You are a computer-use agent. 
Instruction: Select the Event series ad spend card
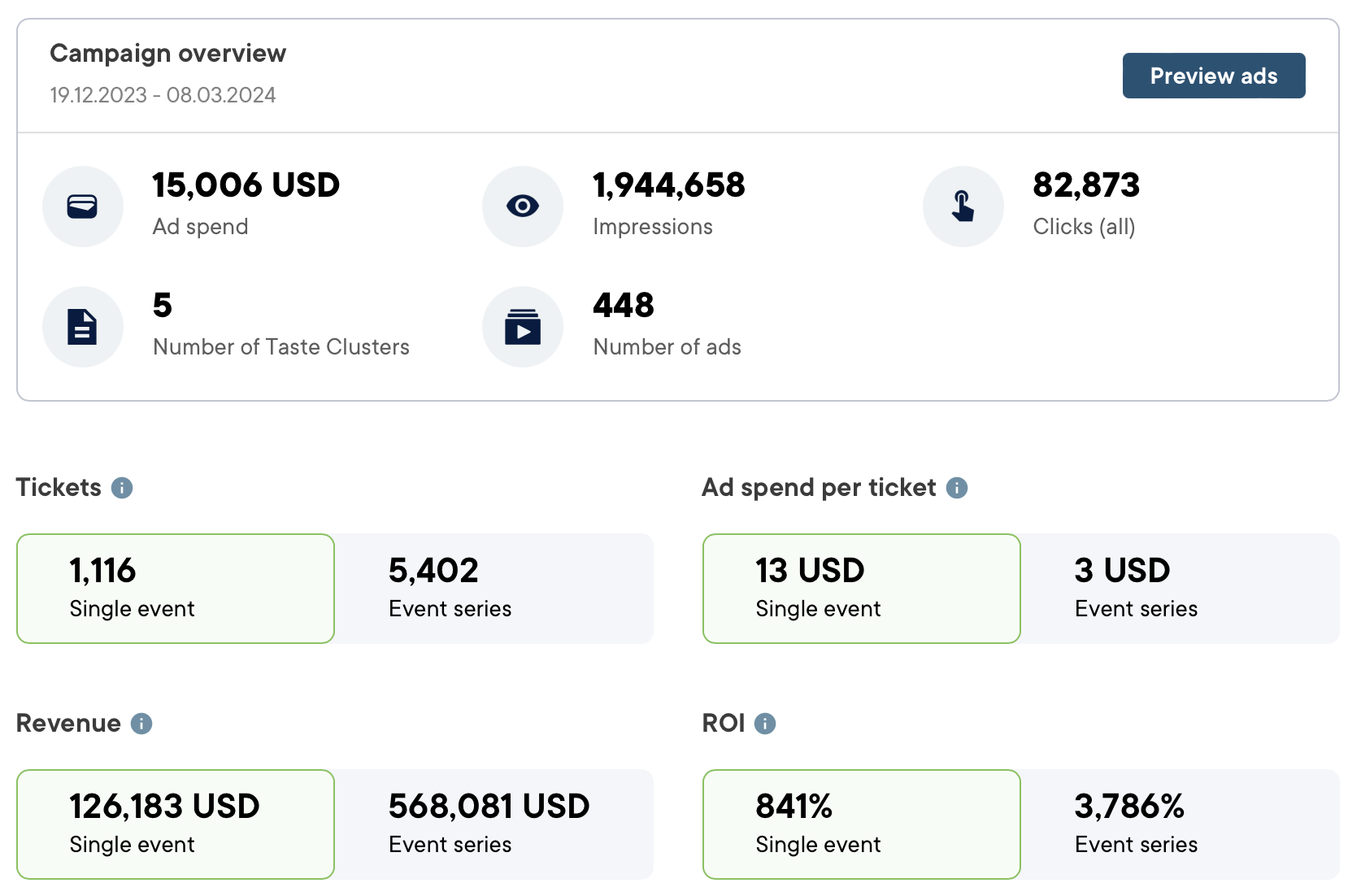coord(1181,588)
